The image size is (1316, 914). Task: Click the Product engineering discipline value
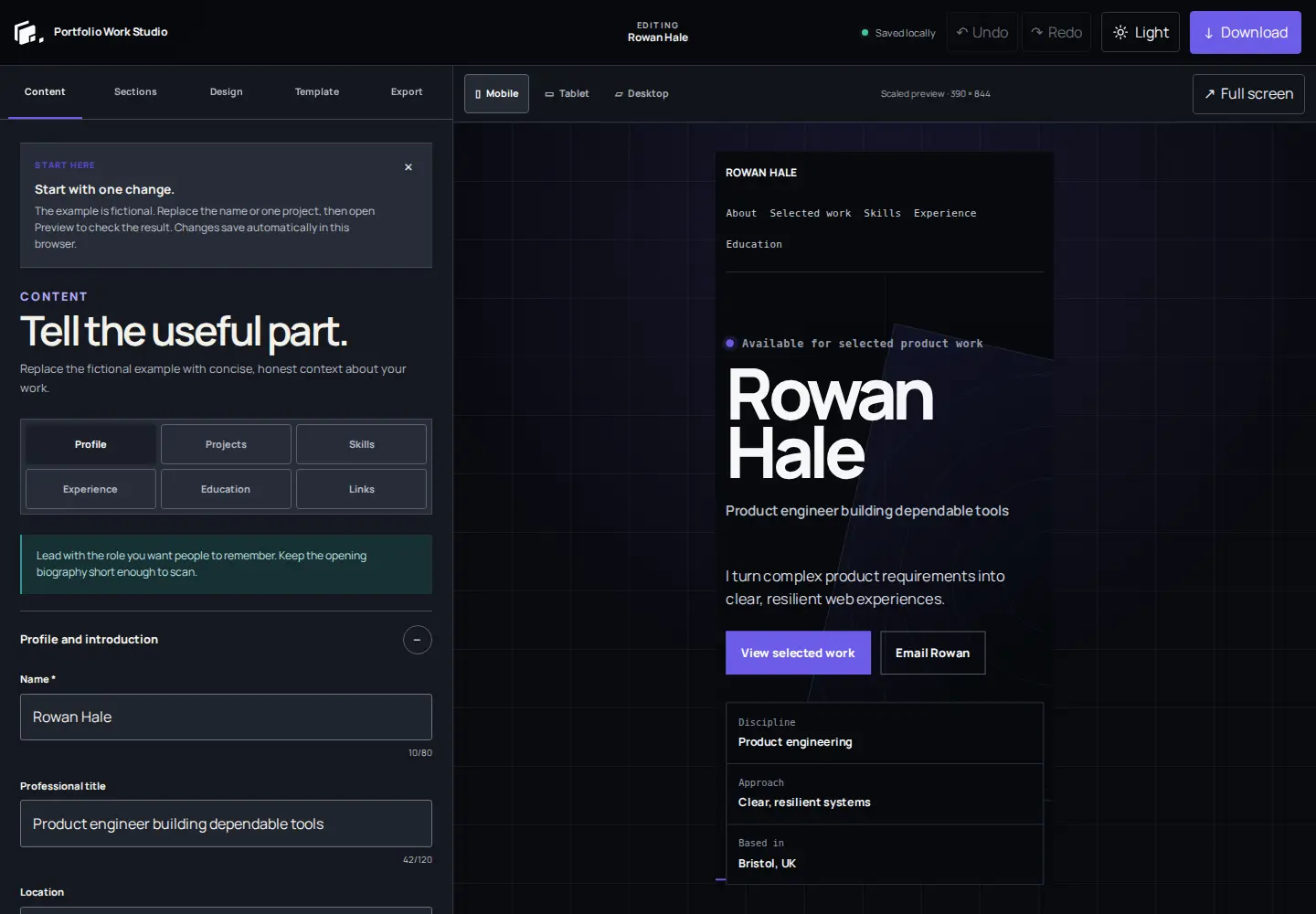point(795,742)
